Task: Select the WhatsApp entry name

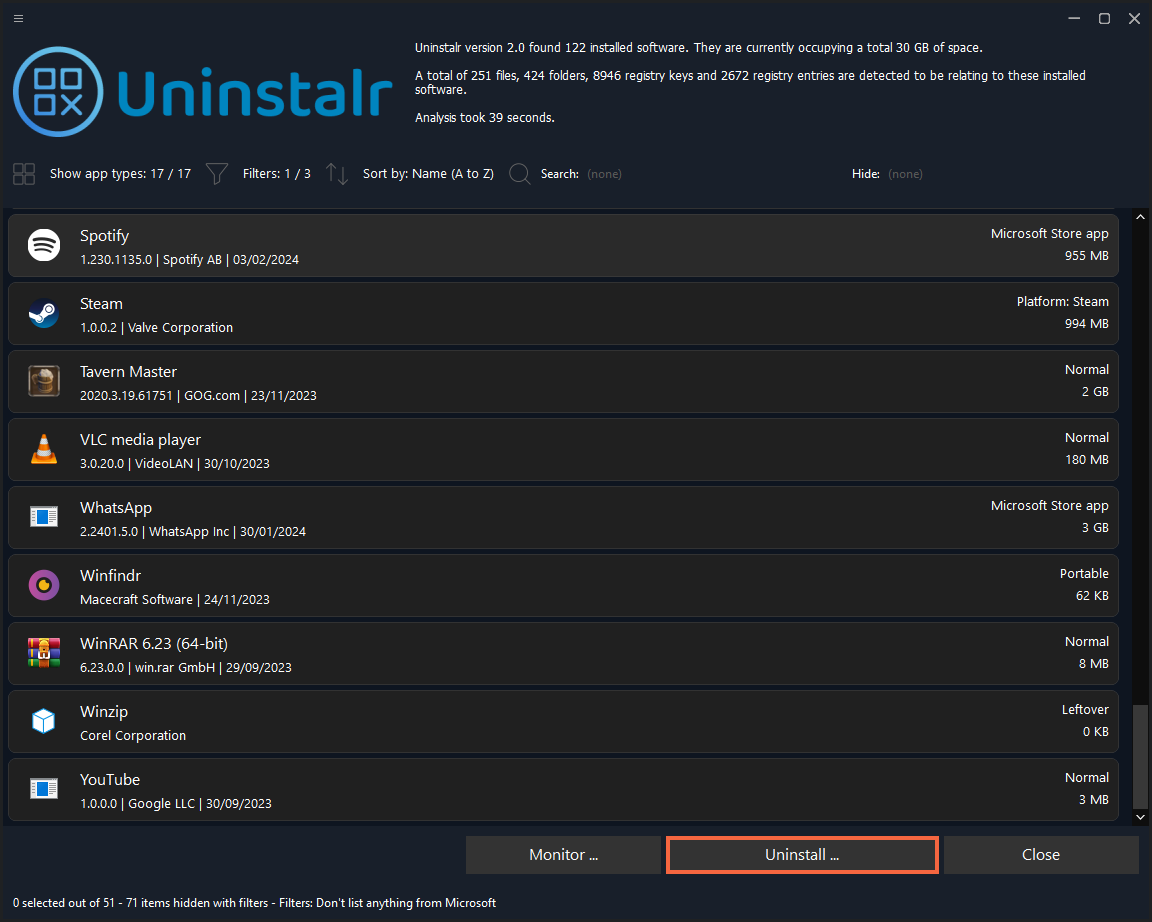Action: click(116, 508)
